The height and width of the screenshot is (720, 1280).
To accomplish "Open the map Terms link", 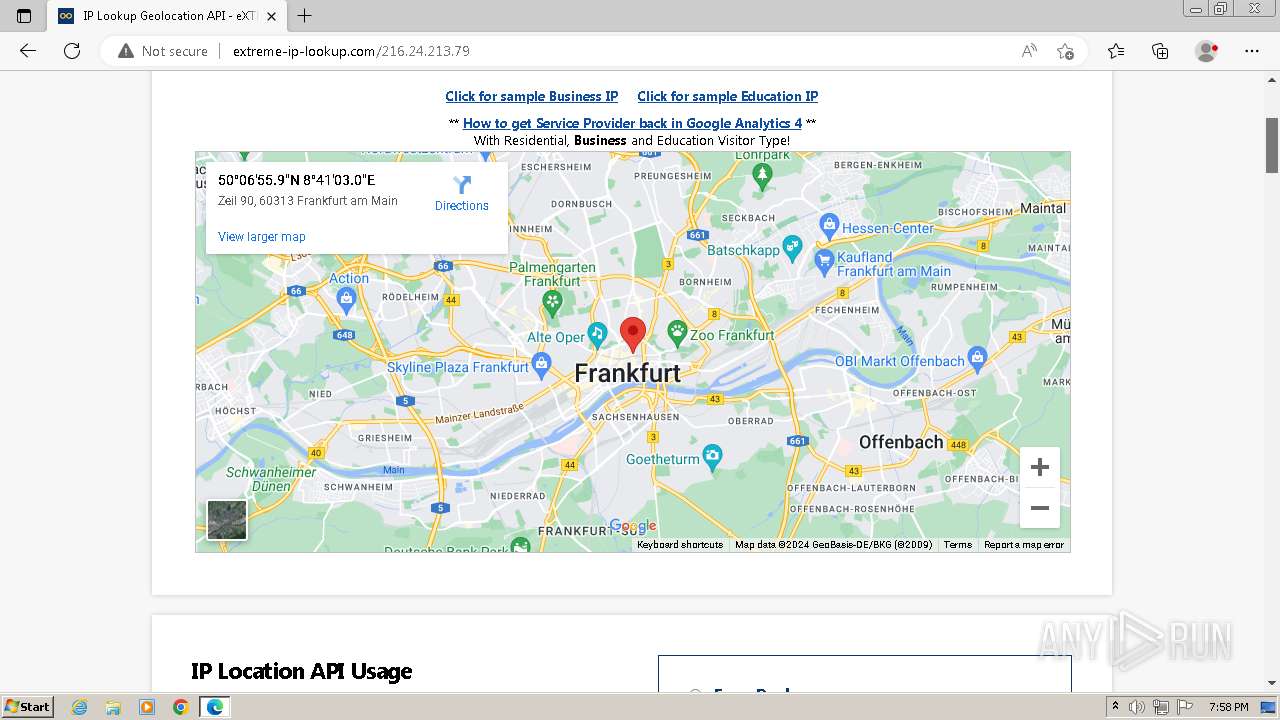I will (957, 545).
